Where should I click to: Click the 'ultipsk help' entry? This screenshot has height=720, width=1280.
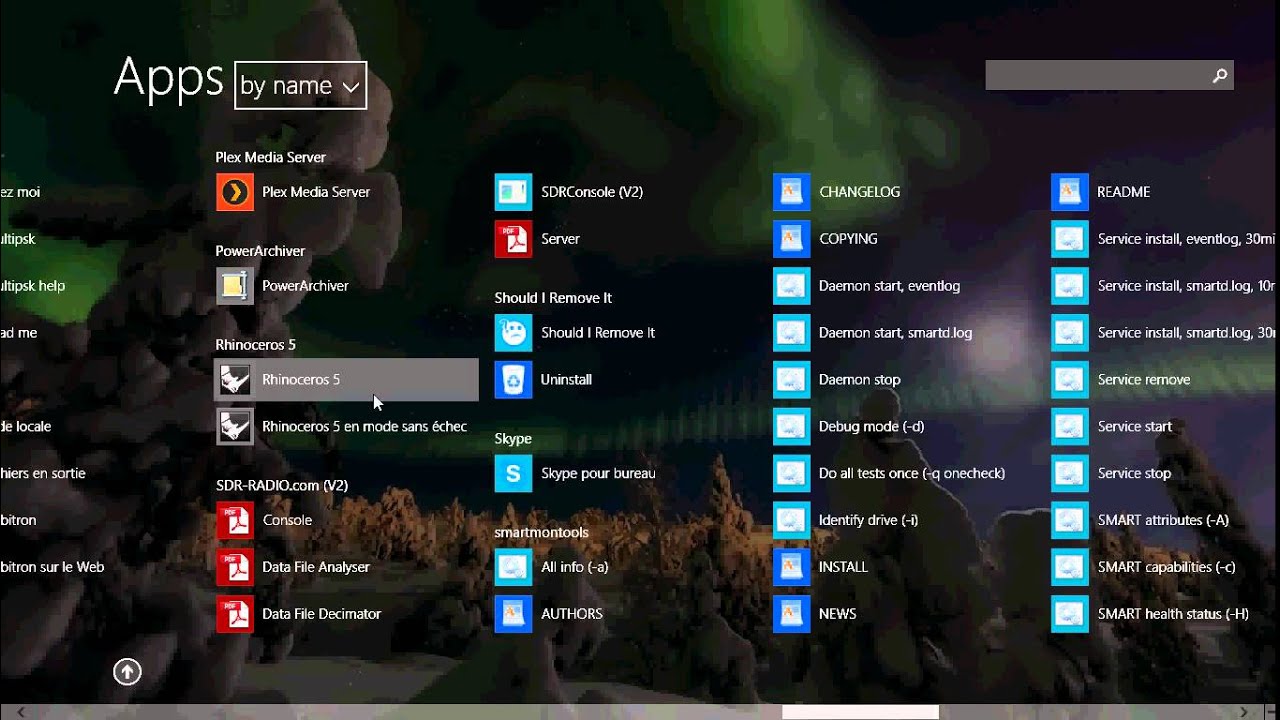click(33, 286)
